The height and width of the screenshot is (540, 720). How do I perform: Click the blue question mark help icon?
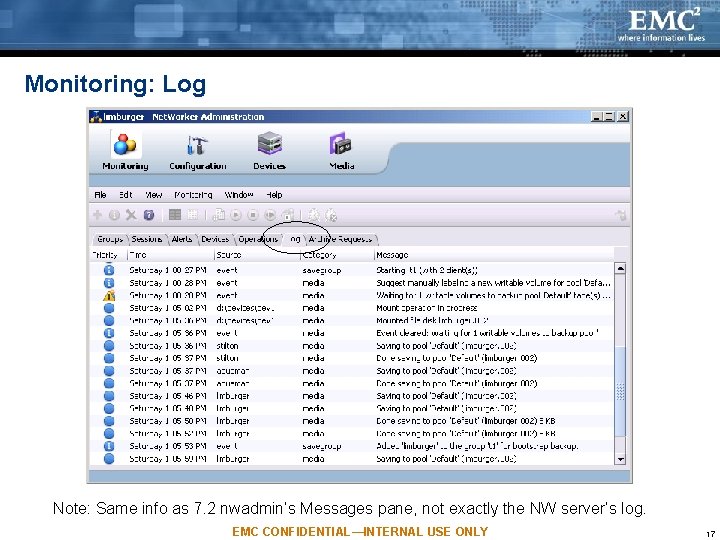pos(149,215)
